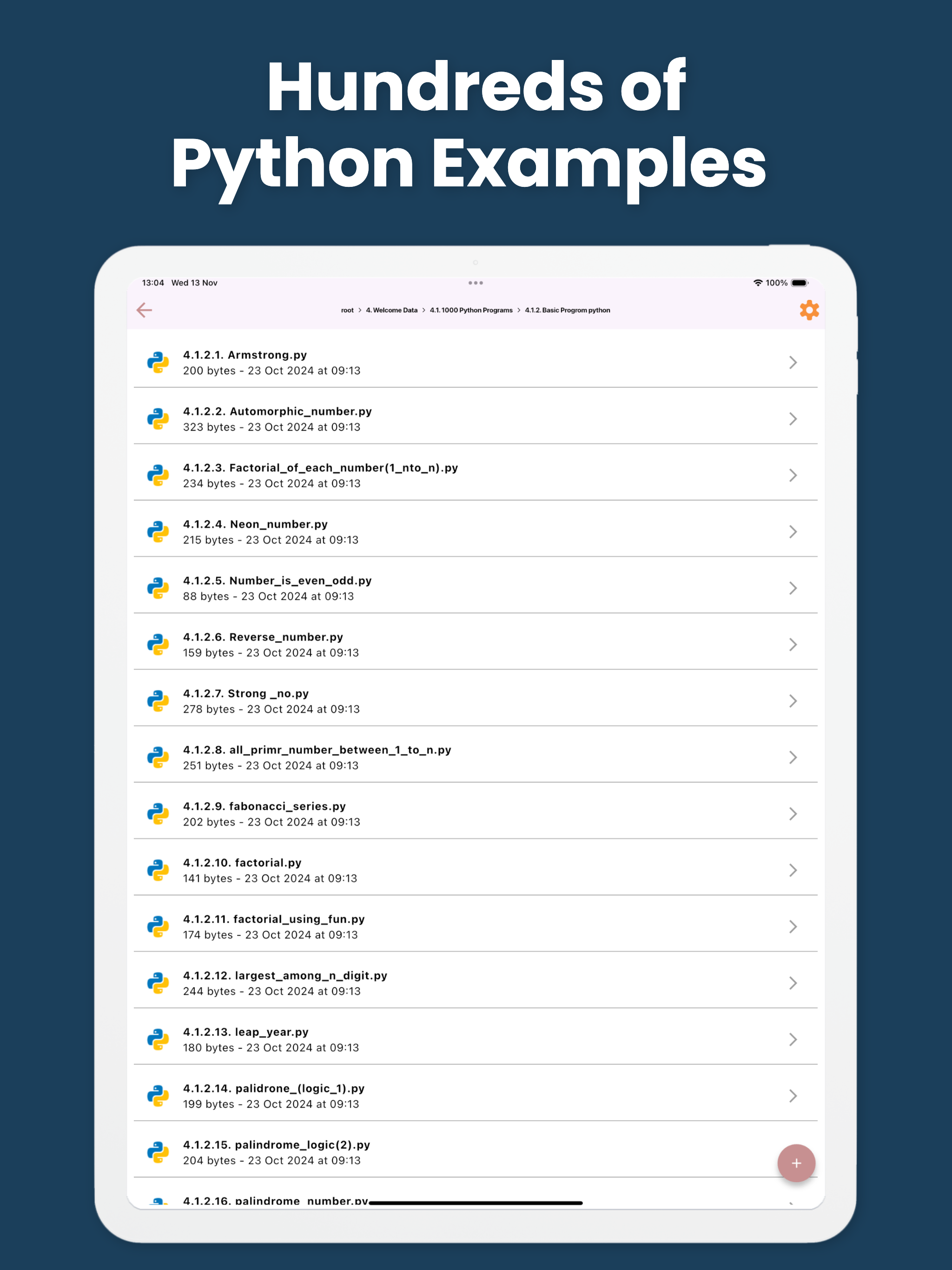The height and width of the screenshot is (1270, 952).
Task: Click Python icon beside Armstrong.py
Action: 158,363
